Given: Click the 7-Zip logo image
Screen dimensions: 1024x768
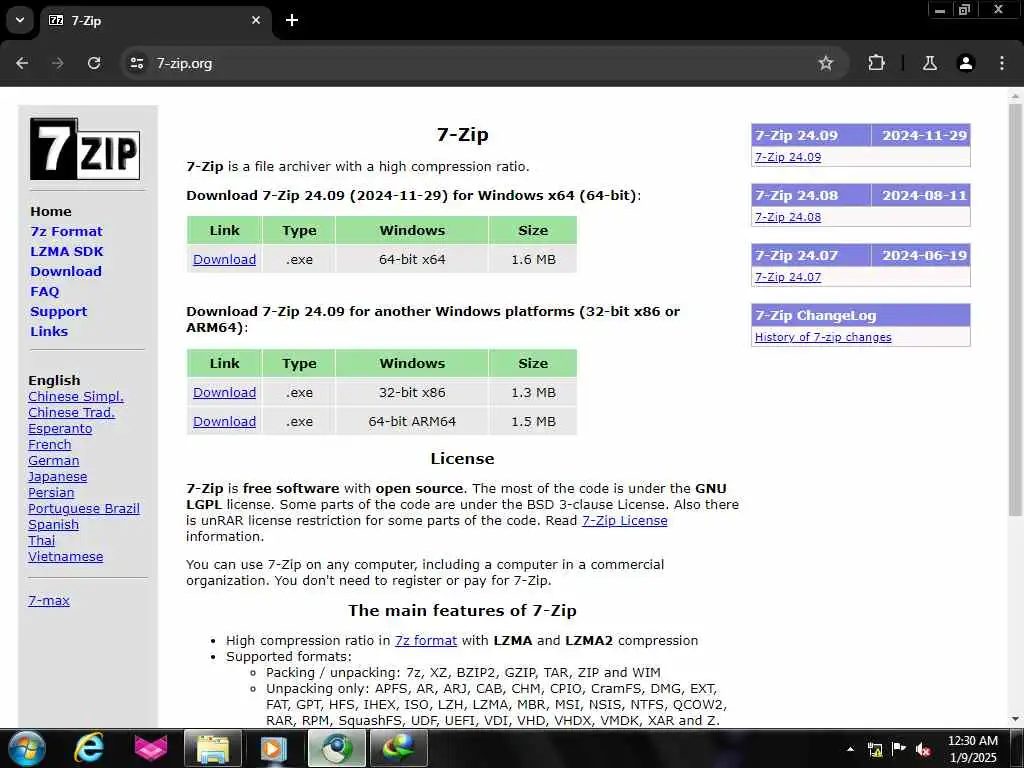Looking at the screenshot, I should (85, 149).
